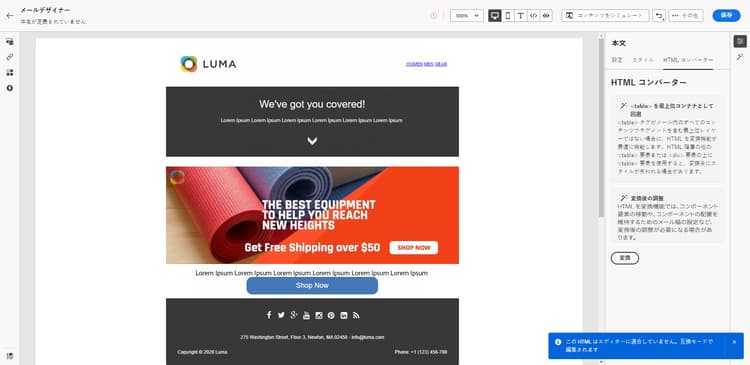Switch to plain text view

[520, 15]
